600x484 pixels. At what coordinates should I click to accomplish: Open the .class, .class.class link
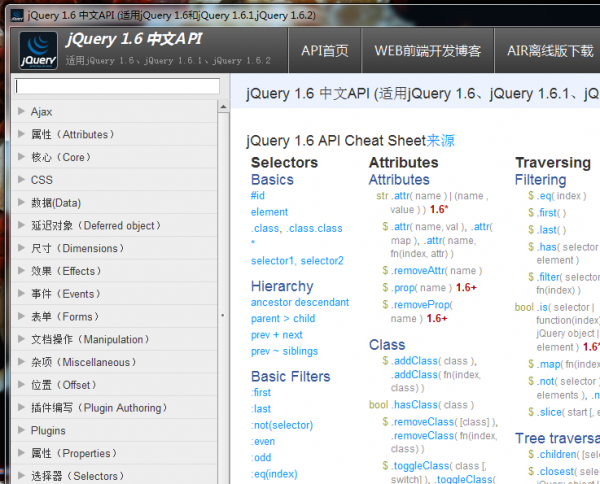pyautogui.click(x=297, y=228)
